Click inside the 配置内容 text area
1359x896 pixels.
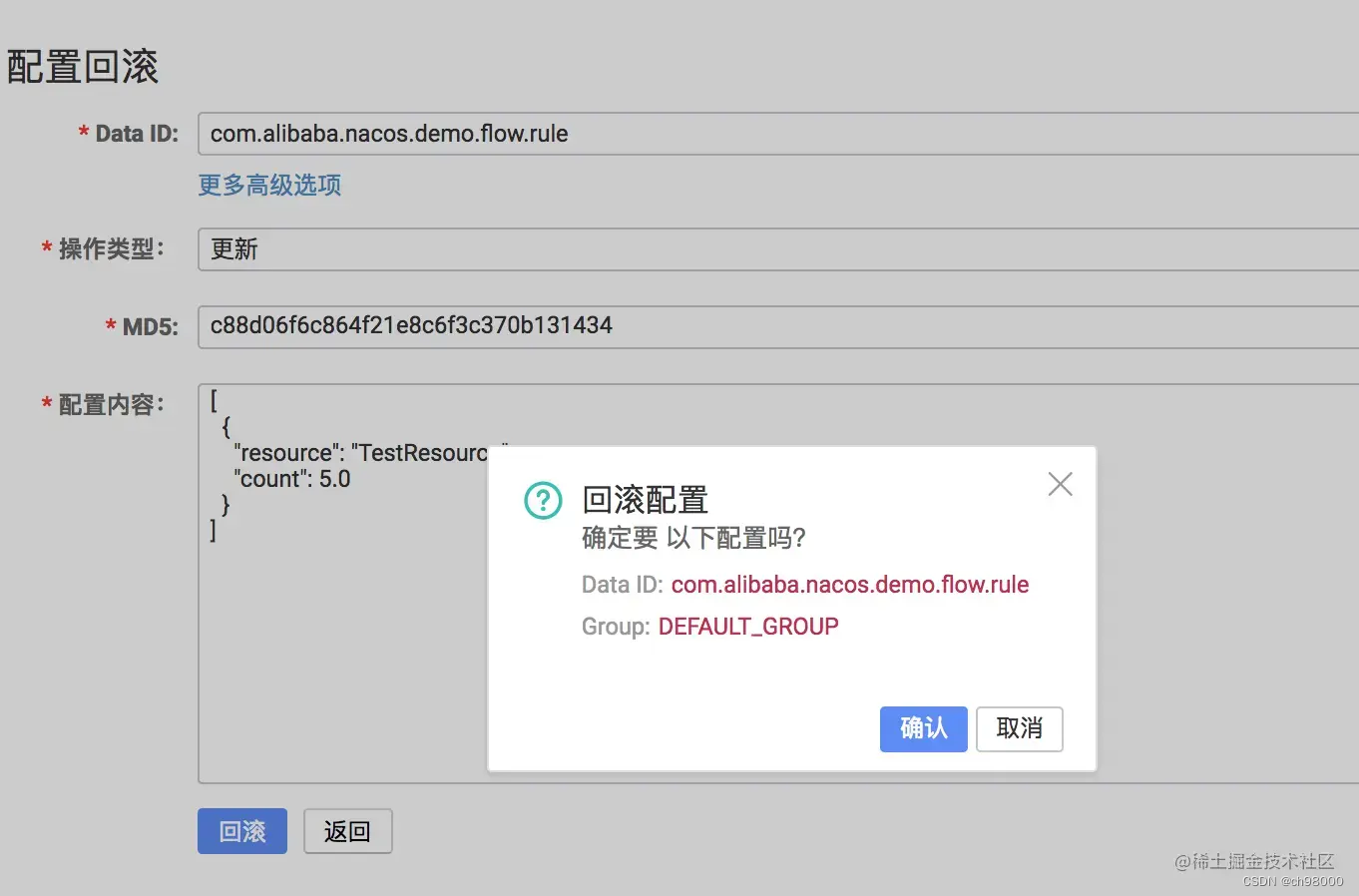tap(778, 584)
